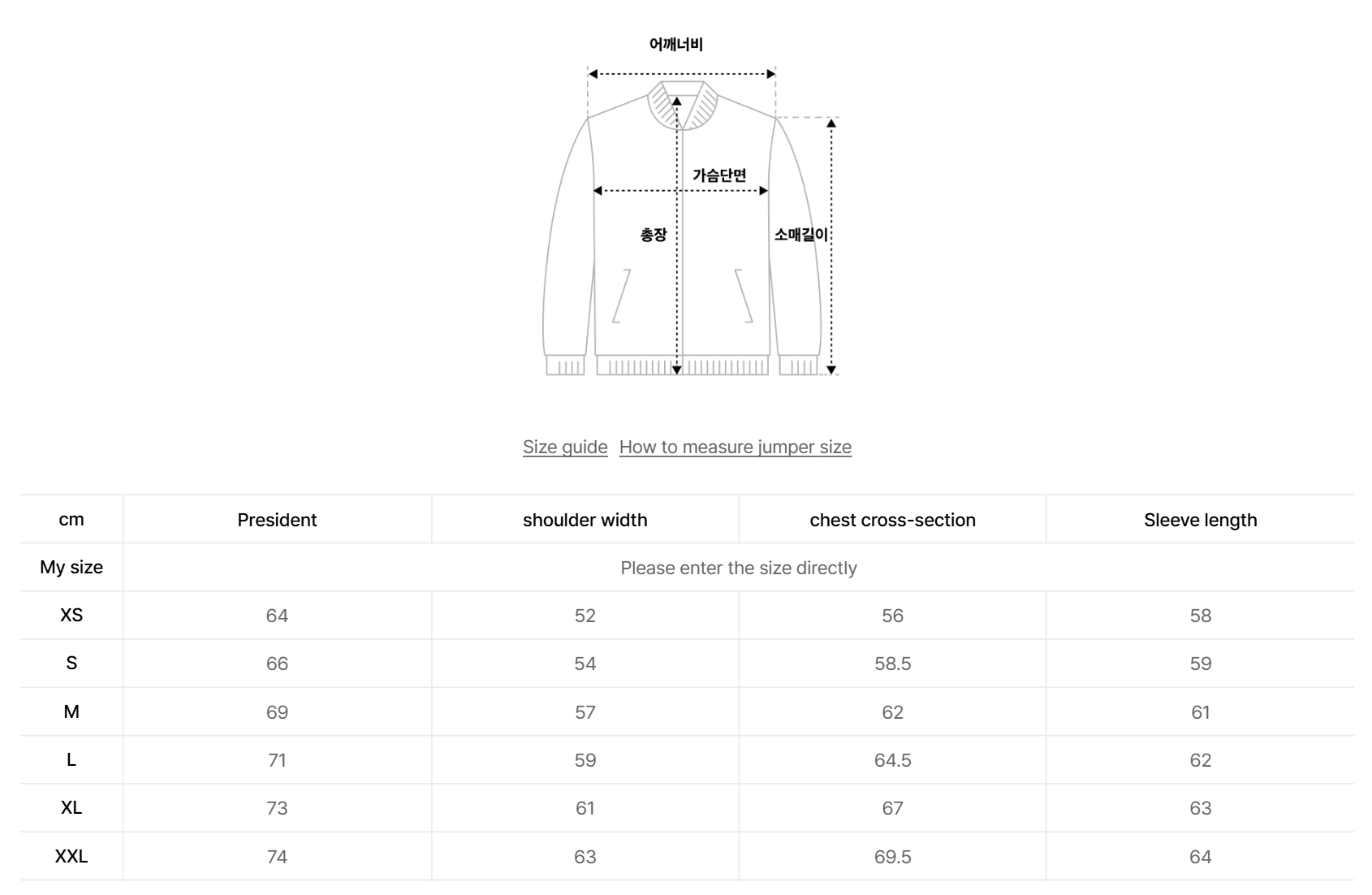Screen dimensions: 1372x895
Task: Select the S size row
Action: point(71,664)
